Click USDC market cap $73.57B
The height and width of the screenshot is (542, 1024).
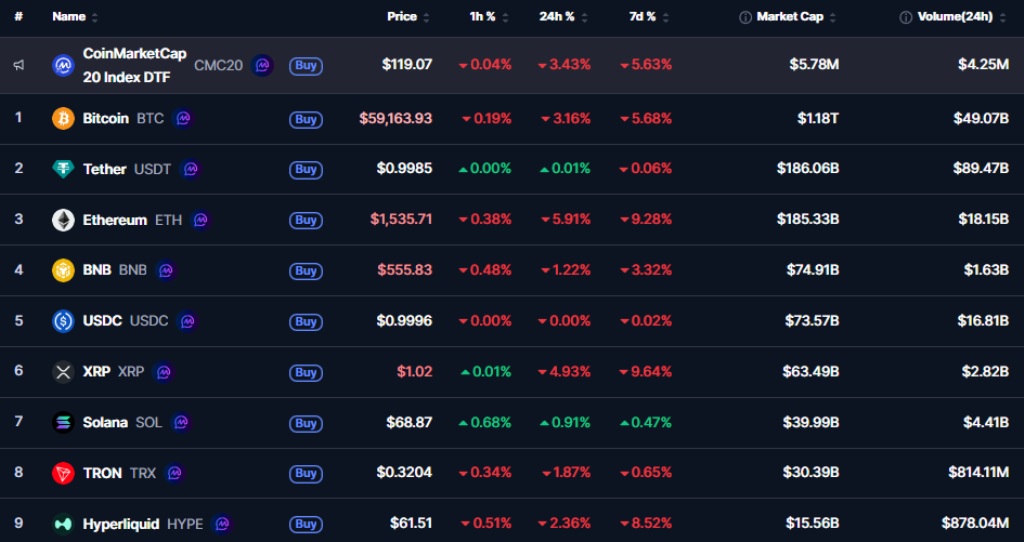coord(812,321)
